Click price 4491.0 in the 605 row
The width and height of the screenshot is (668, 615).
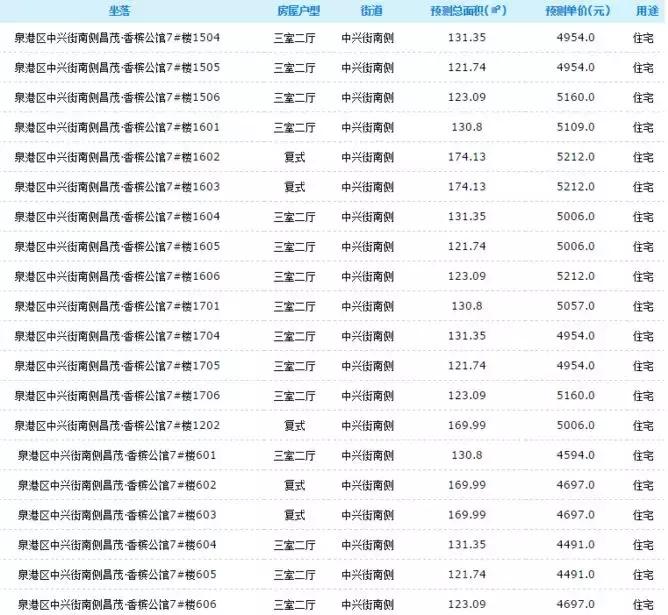576,574
